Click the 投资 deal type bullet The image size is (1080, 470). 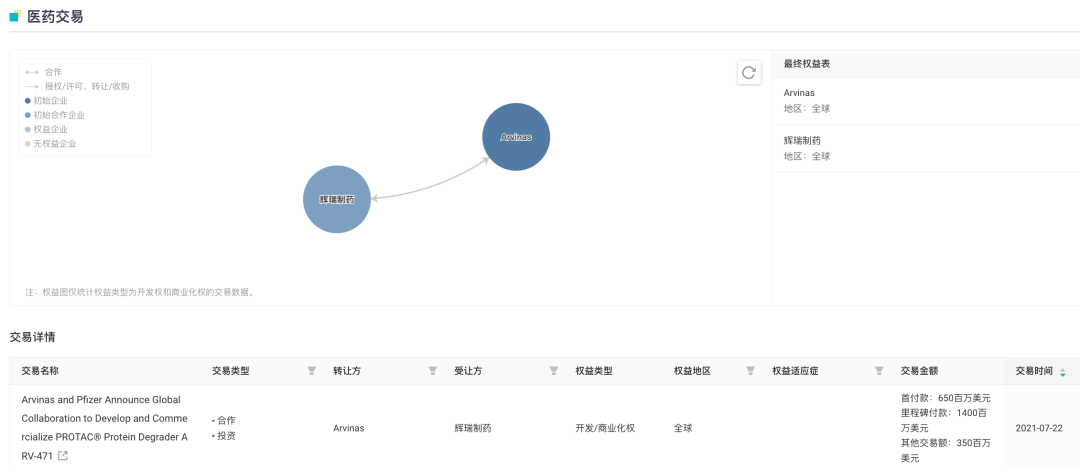224,436
